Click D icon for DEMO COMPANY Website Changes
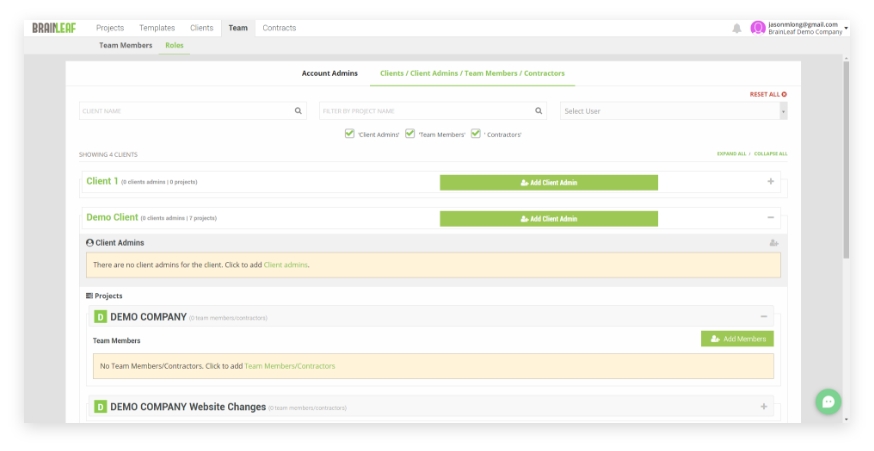The height and width of the screenshot is (451, 874). click(100, 407)
